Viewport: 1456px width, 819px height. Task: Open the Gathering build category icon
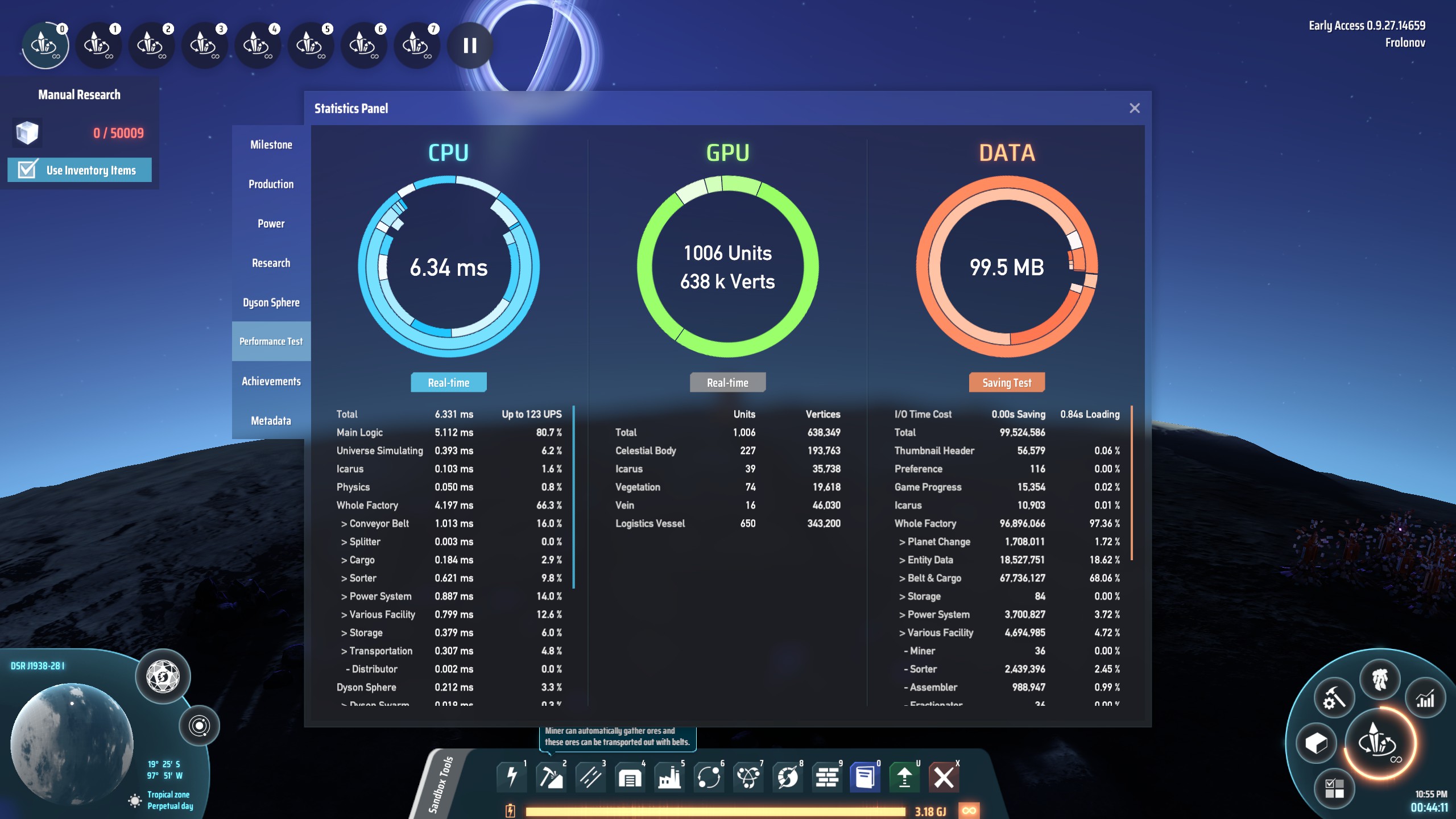[x=551, y=777]
